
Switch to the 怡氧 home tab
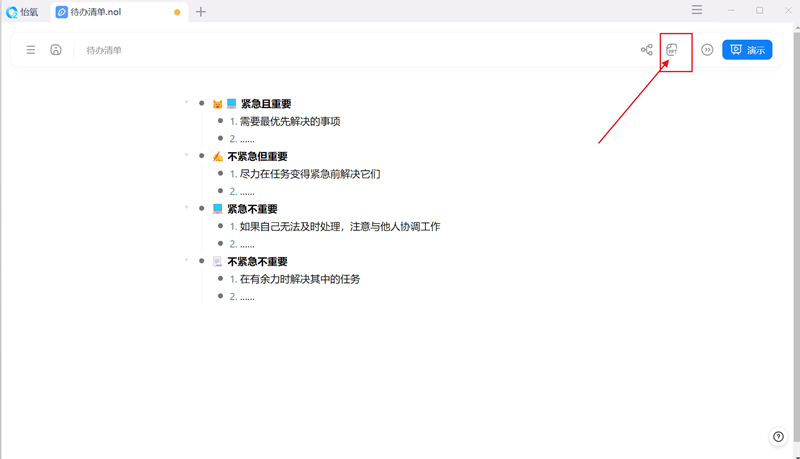22,12
